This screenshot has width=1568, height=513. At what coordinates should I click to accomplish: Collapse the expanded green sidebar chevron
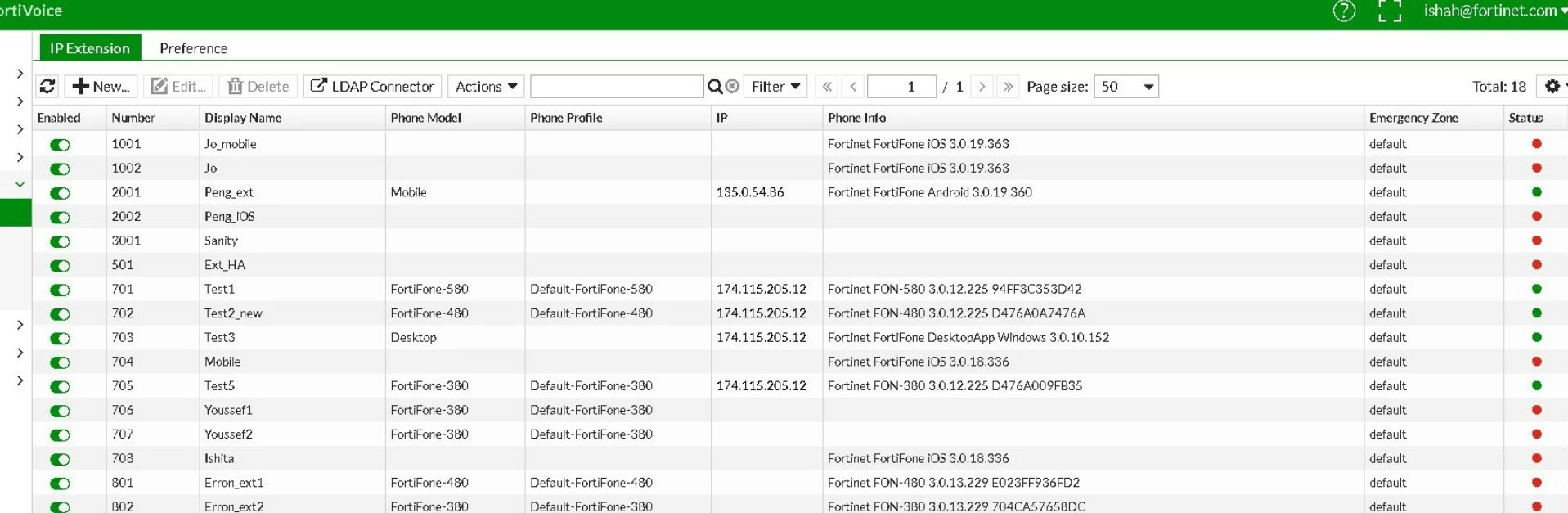coord(20,184)
